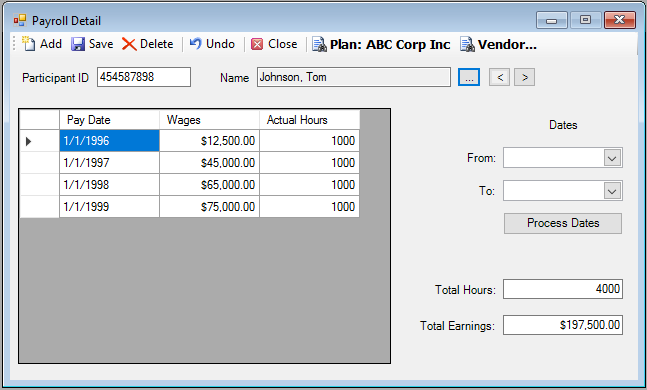Click the red X Delete icon
The width and height of the screenshot is (647, 390).
(129, 44)
